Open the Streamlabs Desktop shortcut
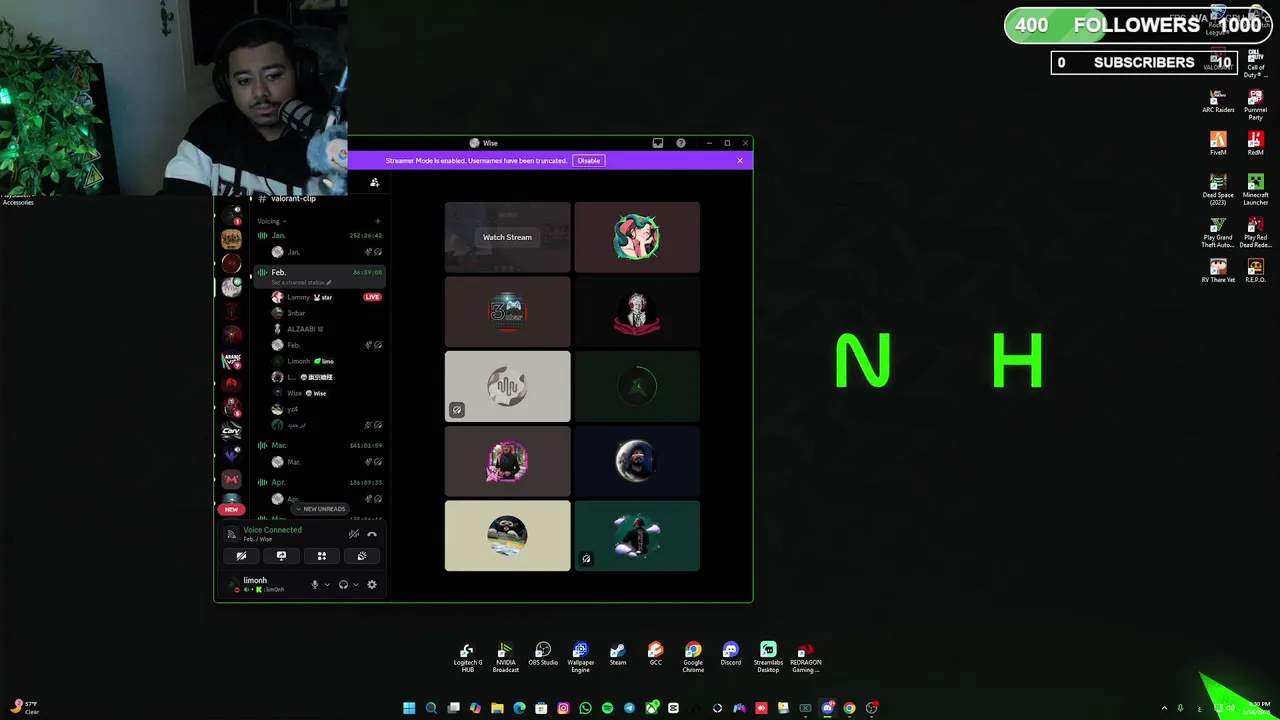Viewport: 1280px width, 720px height. [x=768, y=657]
